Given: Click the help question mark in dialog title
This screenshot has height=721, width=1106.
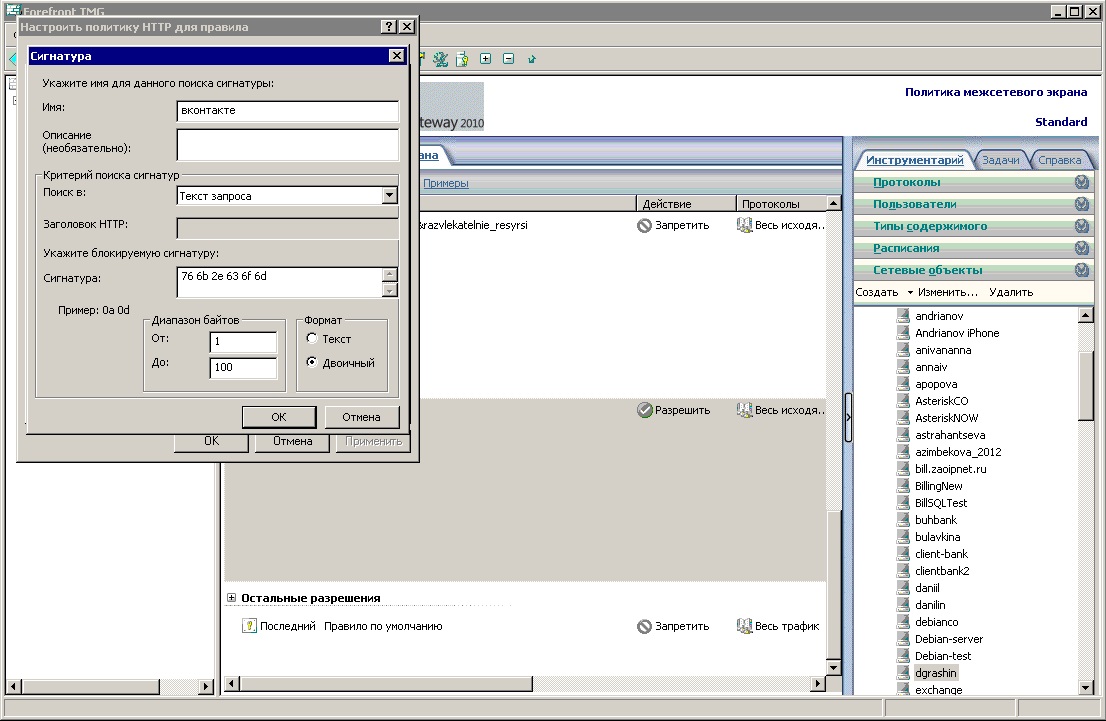Looking at the screenshot, I should pyautogui.click(x=388, y=27).
